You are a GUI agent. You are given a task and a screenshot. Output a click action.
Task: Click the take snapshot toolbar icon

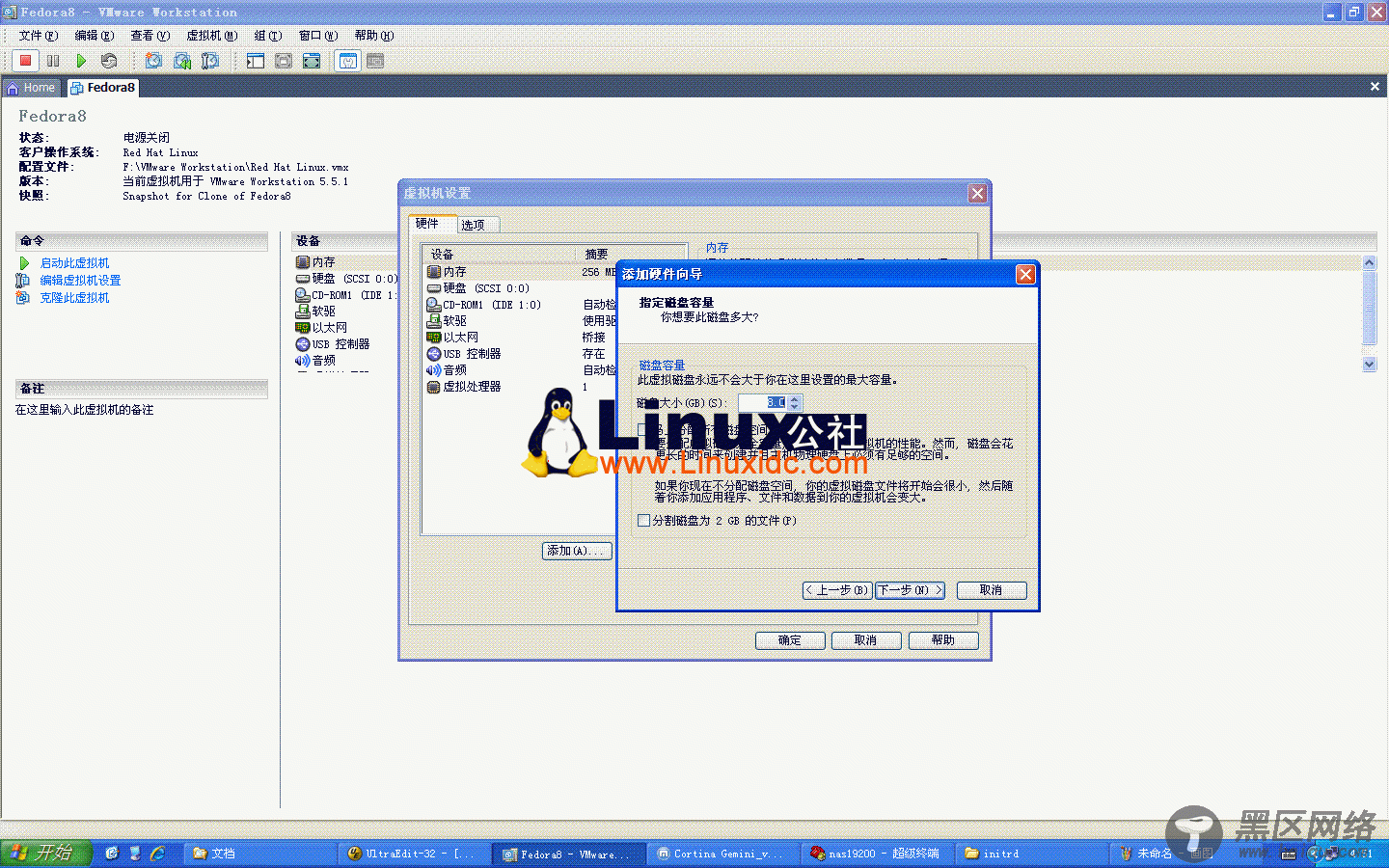[x=153, y=61]
